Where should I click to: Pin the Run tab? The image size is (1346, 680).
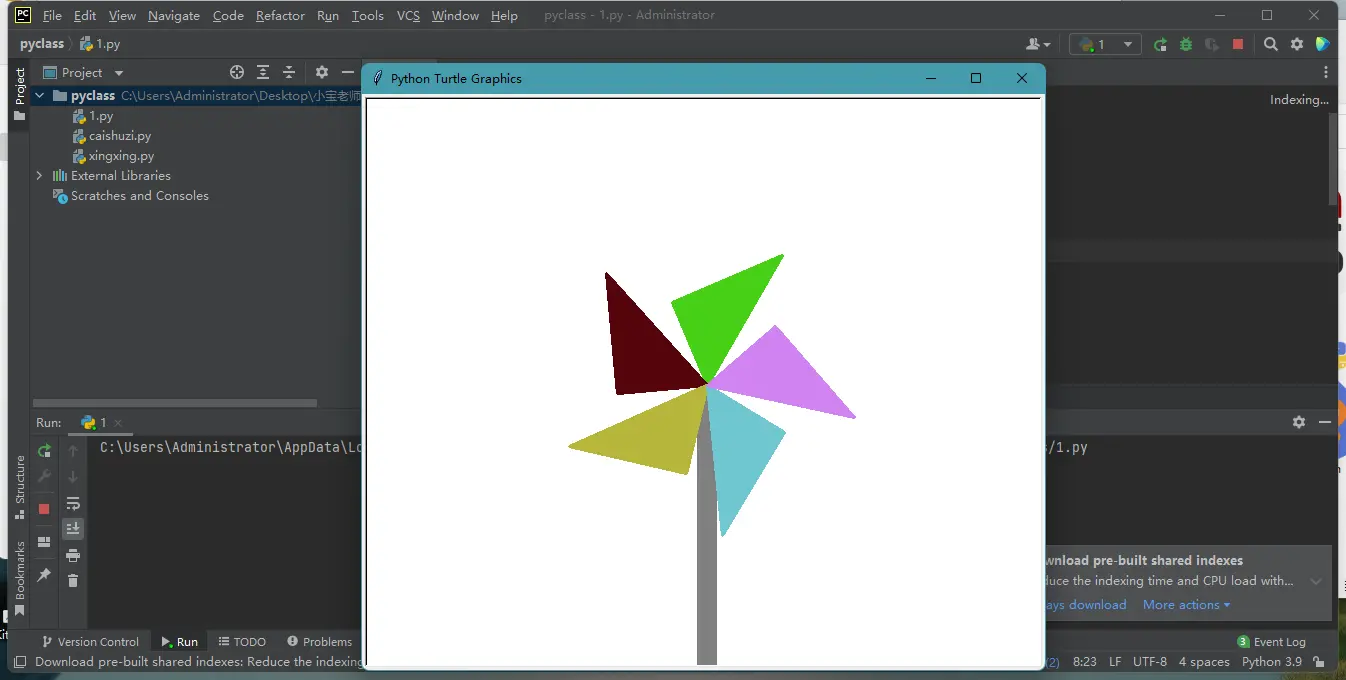44,577
